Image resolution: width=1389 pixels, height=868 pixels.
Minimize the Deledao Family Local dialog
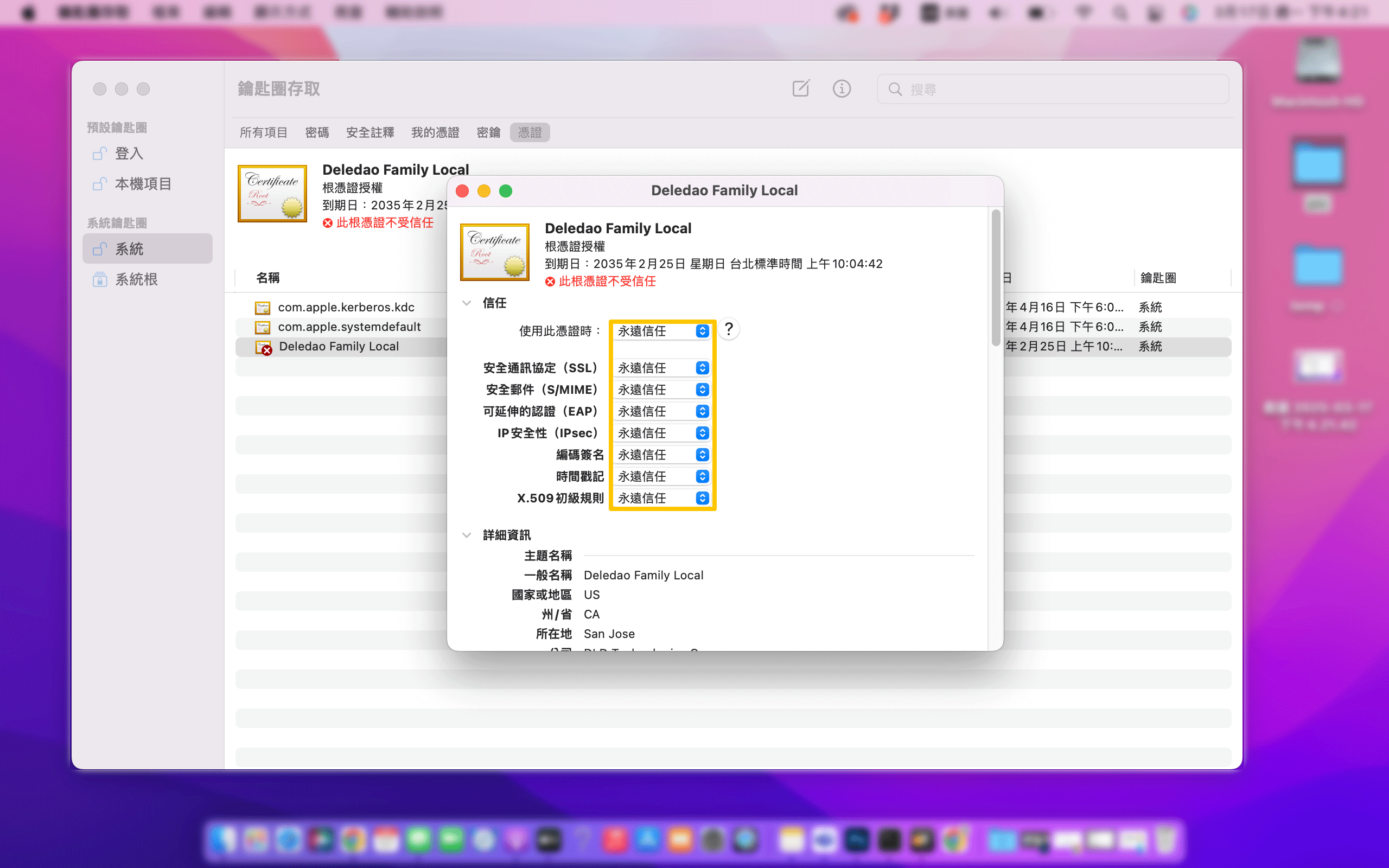[484, 190]
